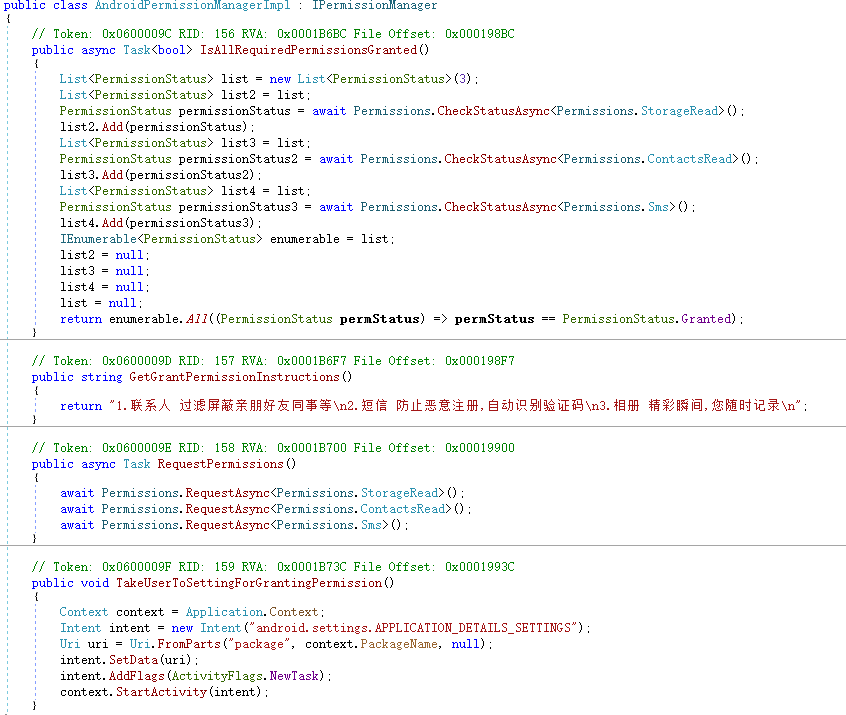Screen dimensions: 846x715
Task: Click the void keyword before TakeUserToSettingForGrantingPermission
Action: (94, 583)
